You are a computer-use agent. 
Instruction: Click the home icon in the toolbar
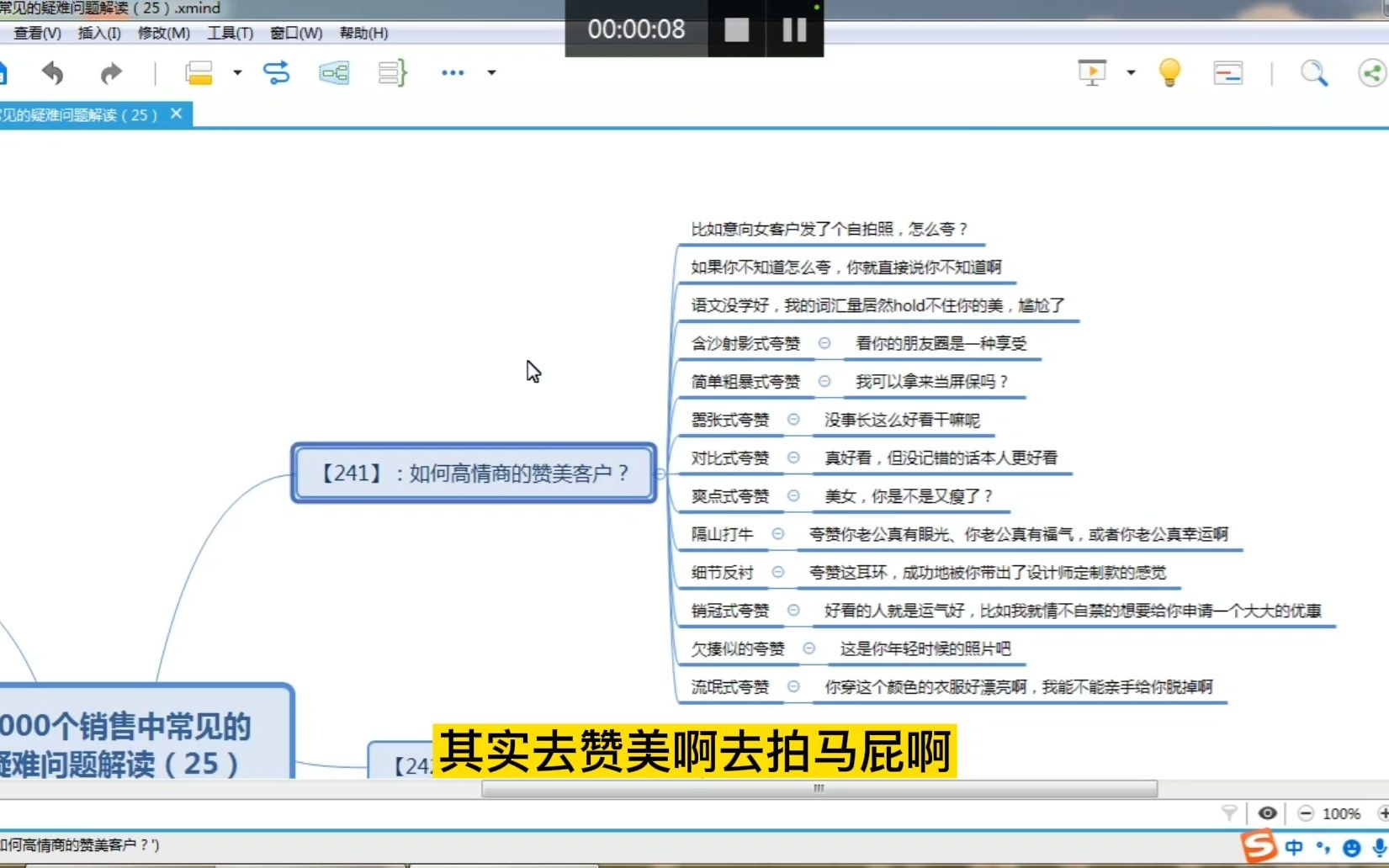[3, 73]
